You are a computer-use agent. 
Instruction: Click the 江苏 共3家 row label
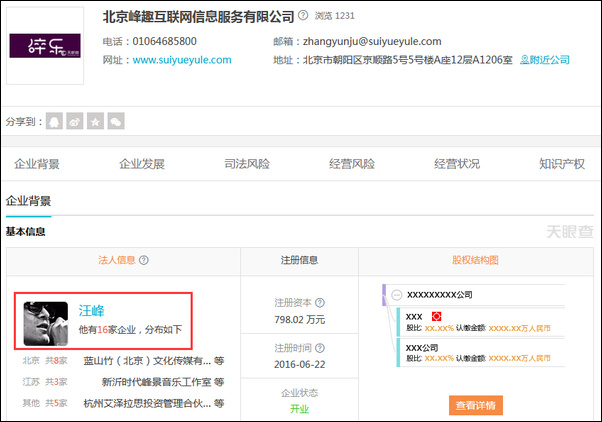point(45,382)
